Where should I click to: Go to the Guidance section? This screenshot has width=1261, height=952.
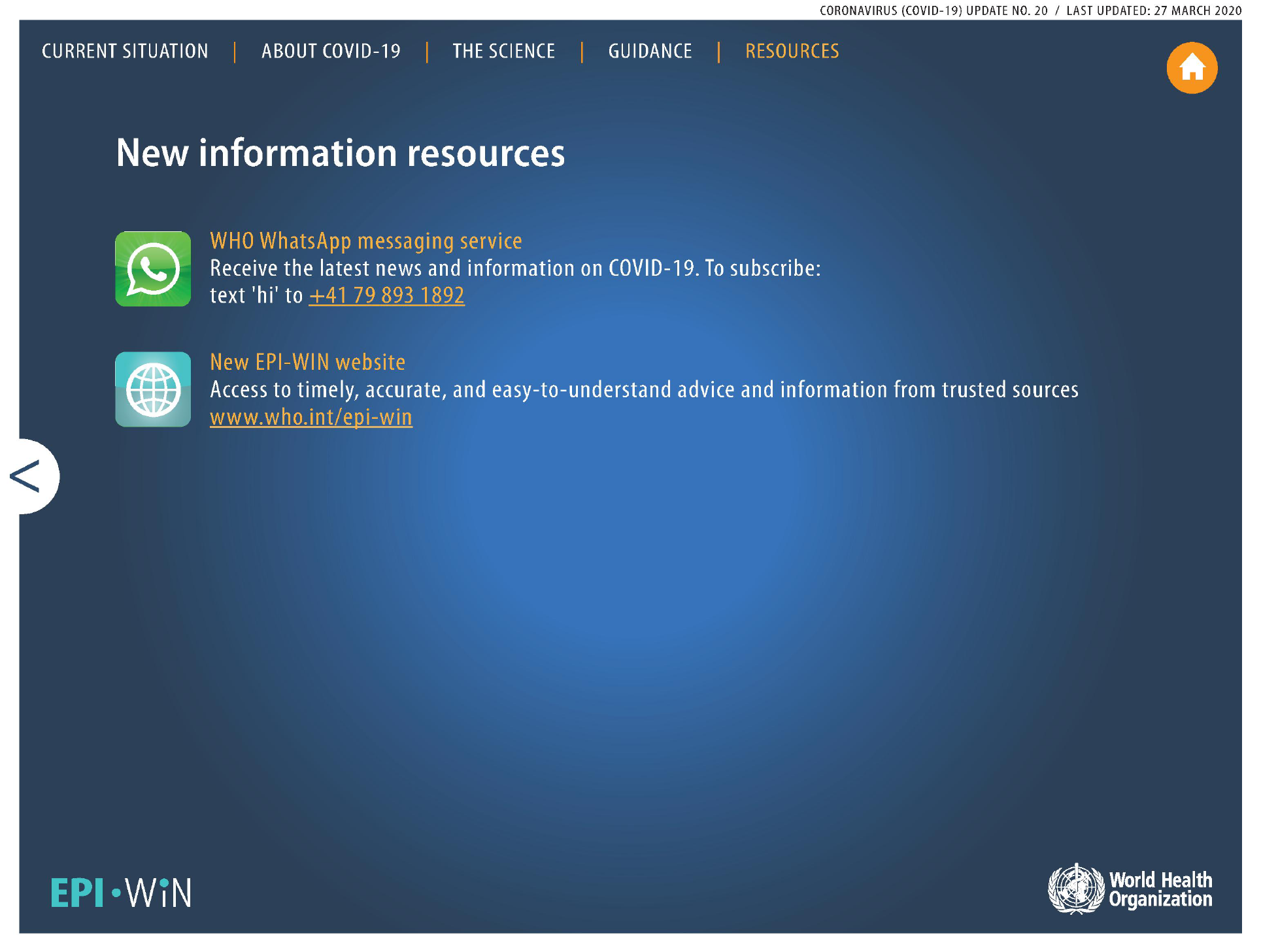[x=650, y=51]
